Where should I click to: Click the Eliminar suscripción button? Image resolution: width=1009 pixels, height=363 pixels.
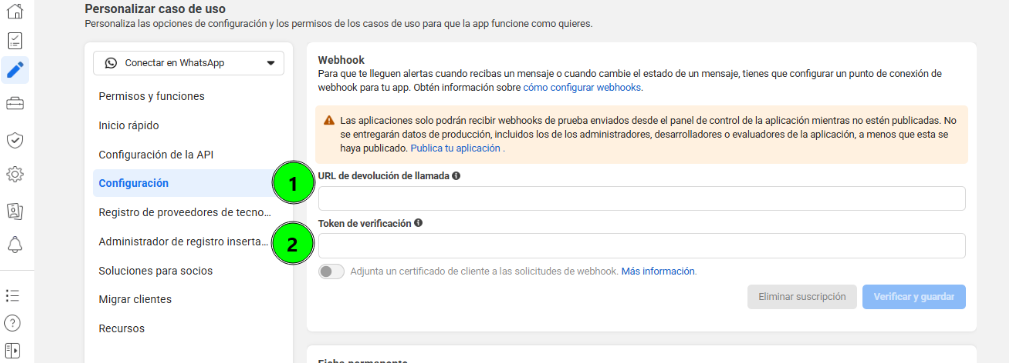click(802, 297)
